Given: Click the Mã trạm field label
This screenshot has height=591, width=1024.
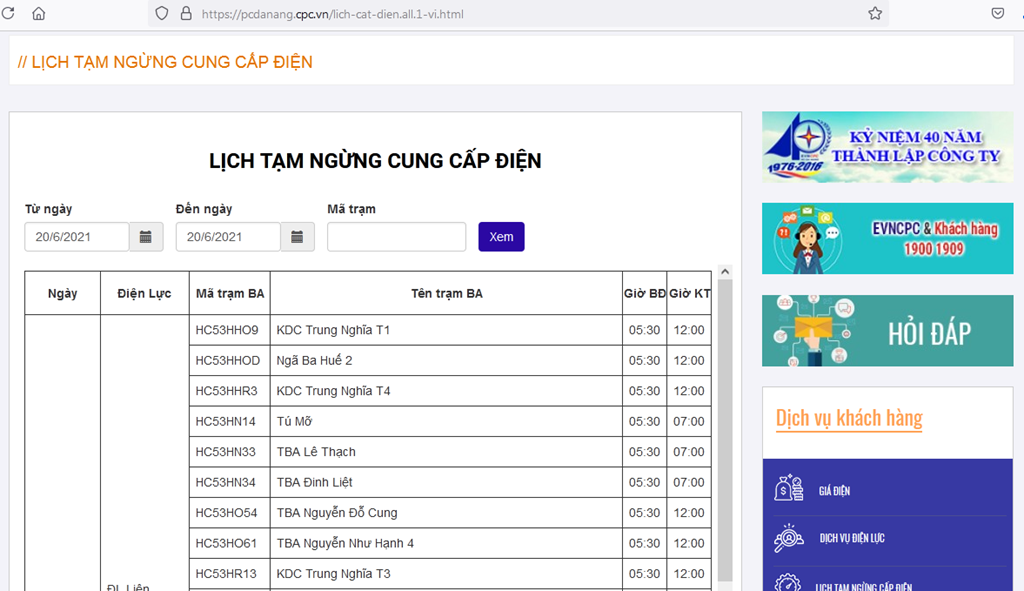Looking at the screenshot, I should (x=351, y=209).
